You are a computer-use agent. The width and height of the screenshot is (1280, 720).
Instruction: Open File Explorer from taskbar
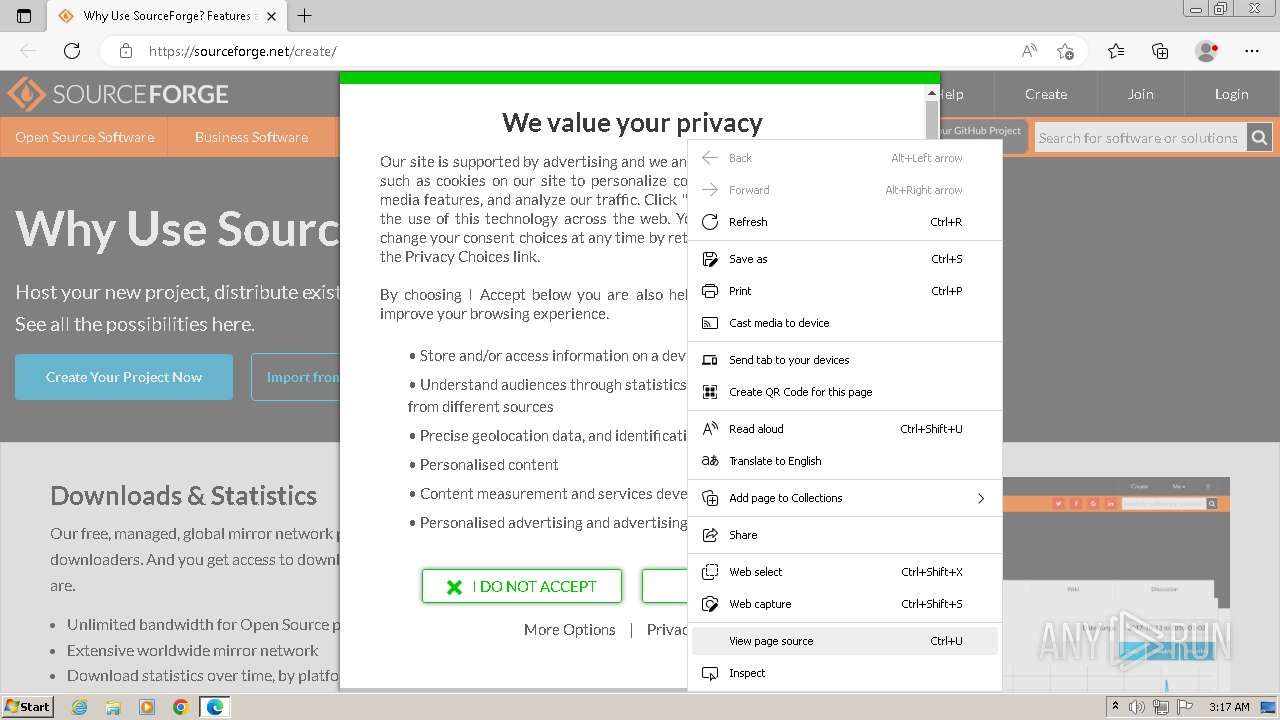pyautogui.click(x=113, y=707)
